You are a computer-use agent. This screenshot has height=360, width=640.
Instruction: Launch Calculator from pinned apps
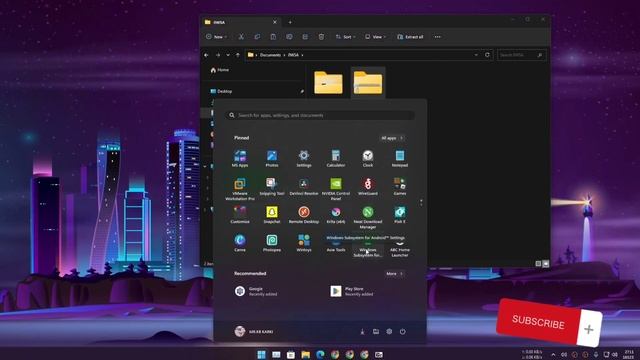336,158
